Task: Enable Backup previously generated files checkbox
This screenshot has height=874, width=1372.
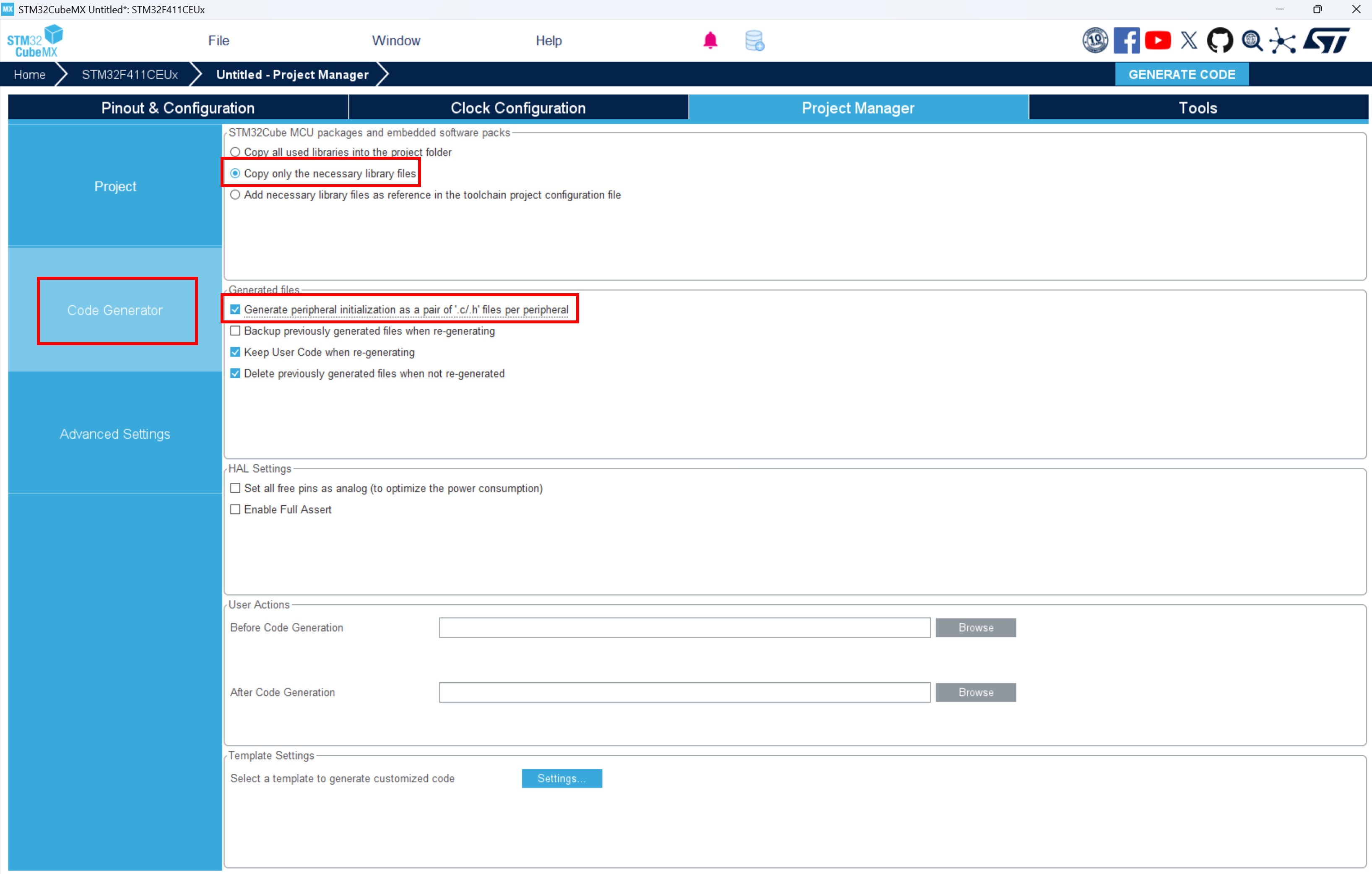Action: point(235,331)
